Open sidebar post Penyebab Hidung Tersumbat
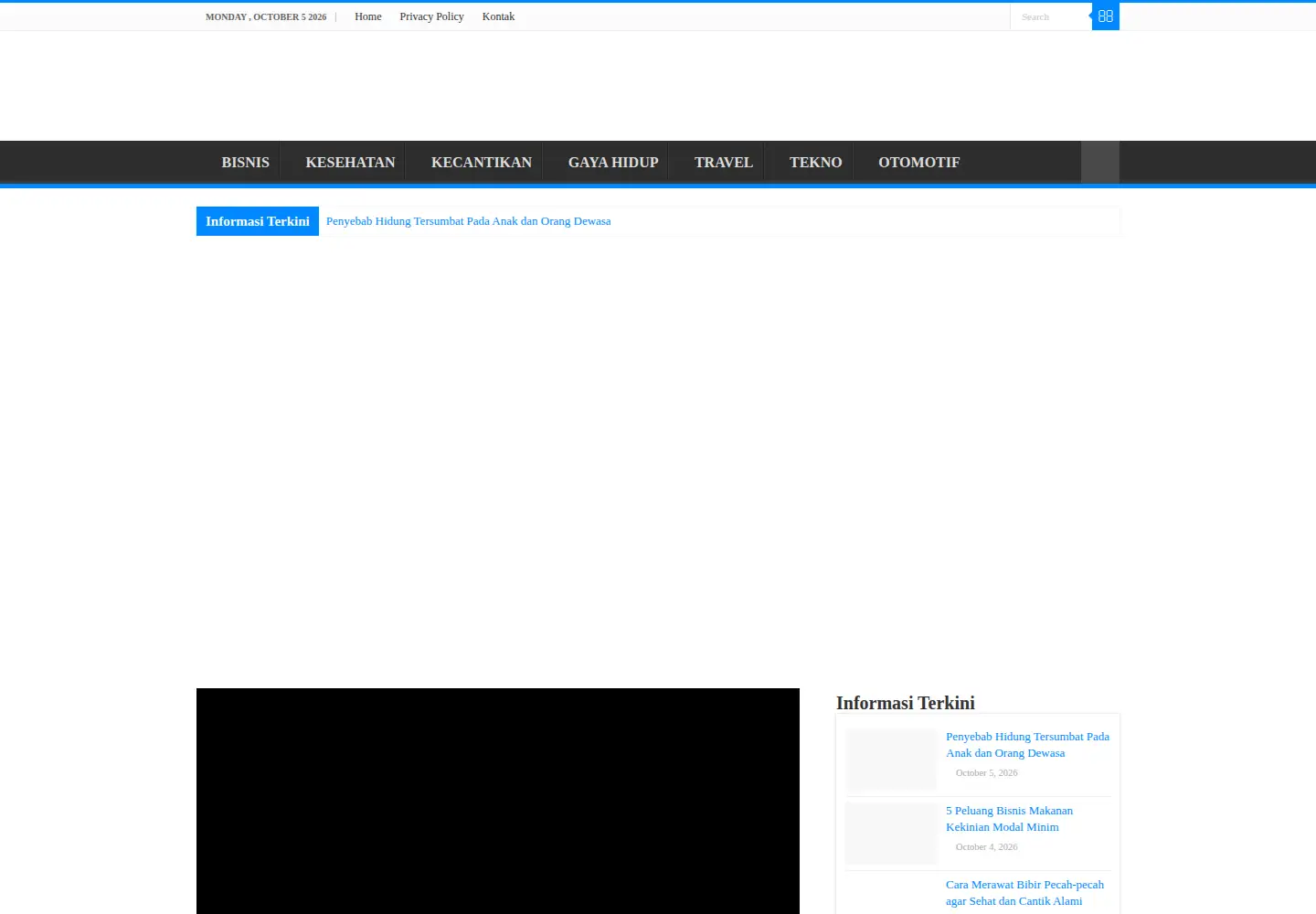The height and width of the screenshot is (914, 1316). [1028, 745]
